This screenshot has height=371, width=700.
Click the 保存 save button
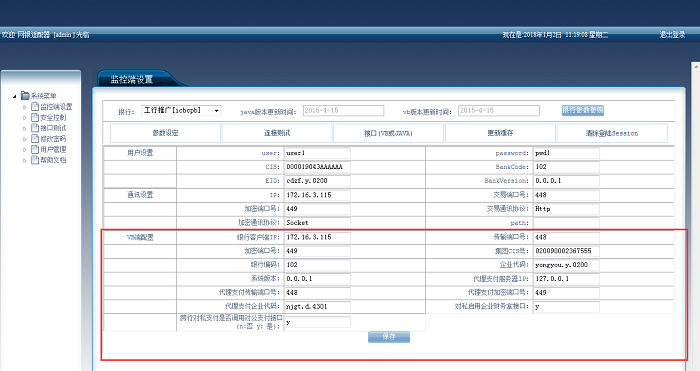(x=389, y=337)
